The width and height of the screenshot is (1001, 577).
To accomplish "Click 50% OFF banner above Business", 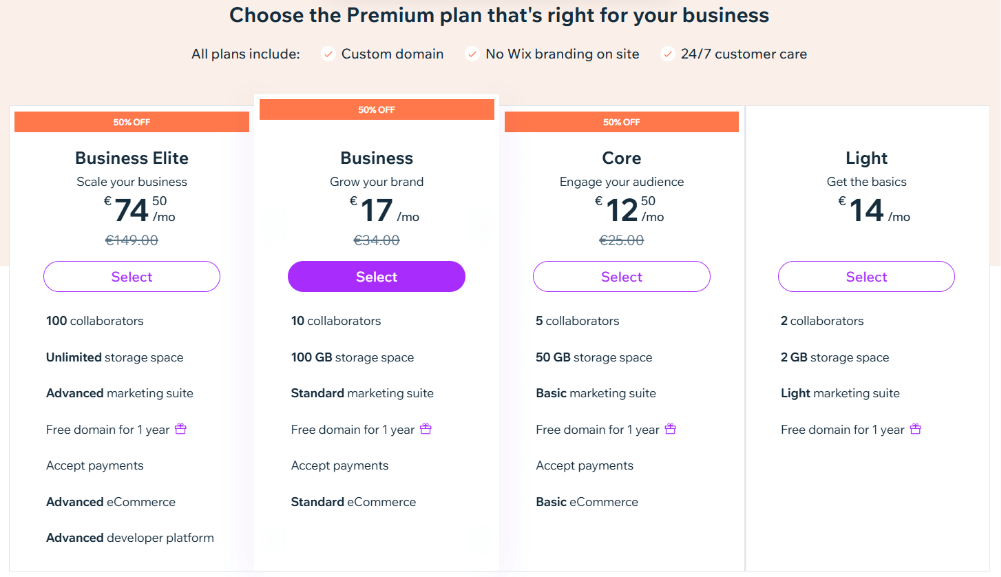I will (x=376, y=110).
